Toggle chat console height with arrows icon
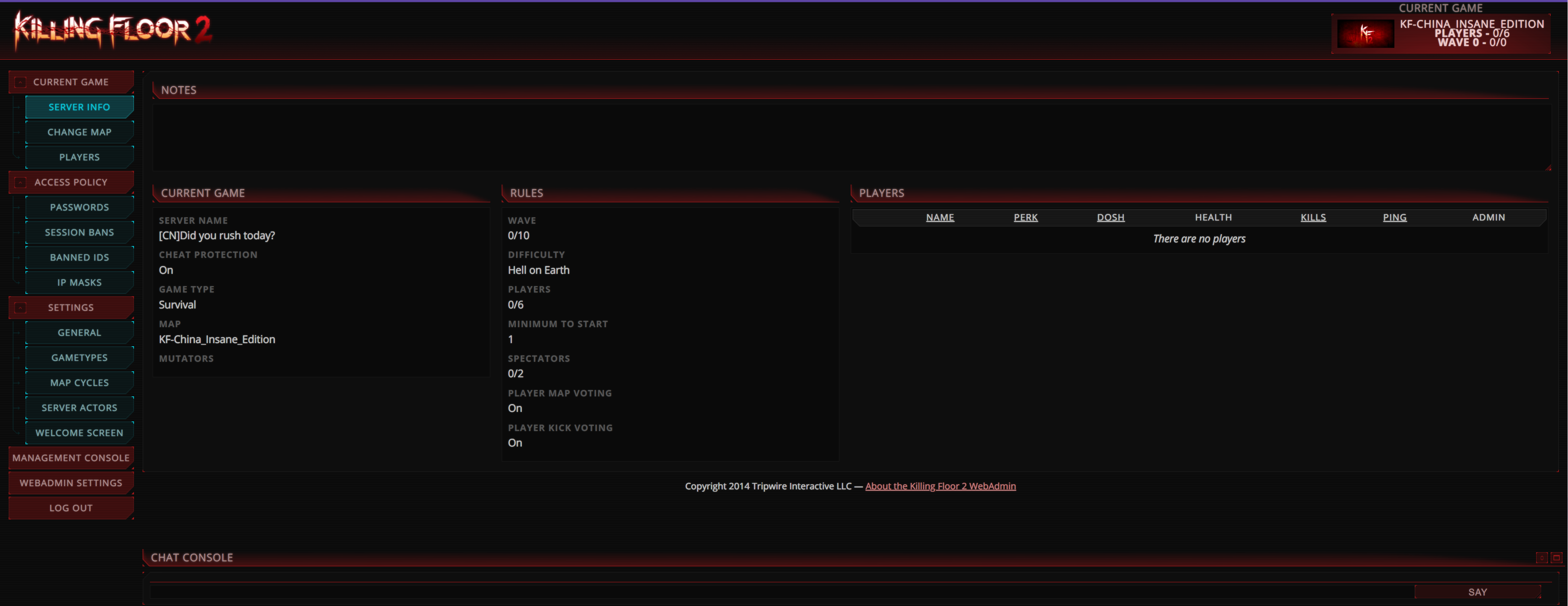 (1541, 557)
